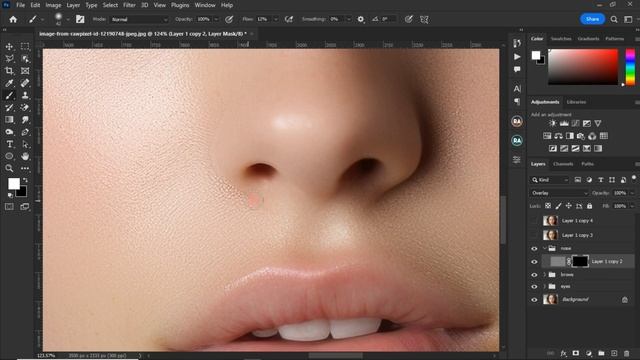Expand the brows group
The height and width of the screenshot is (360, 640).
pyautogui.click(x=544, y=275)
